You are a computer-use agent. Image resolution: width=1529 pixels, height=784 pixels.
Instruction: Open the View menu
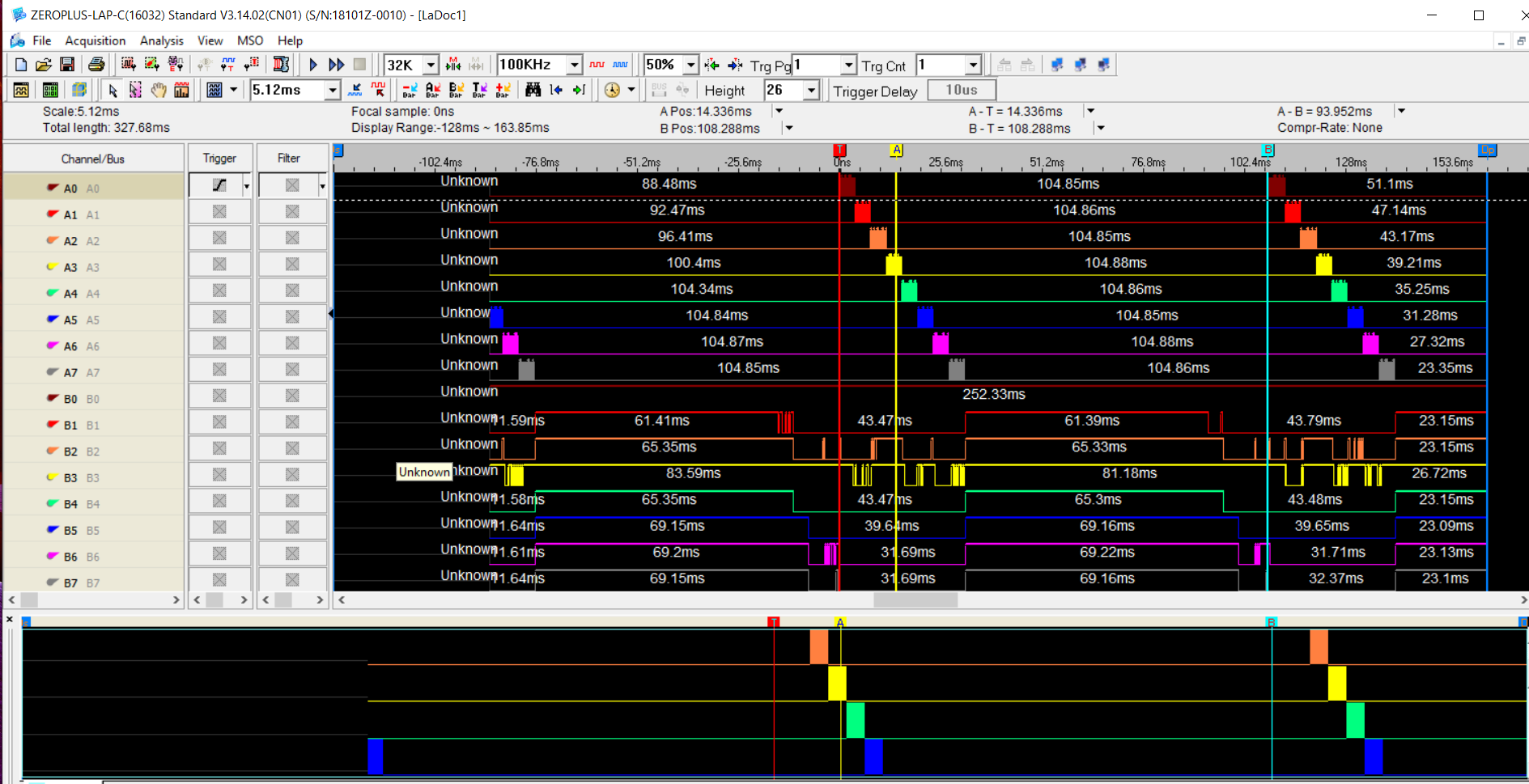tap(210, 40)
